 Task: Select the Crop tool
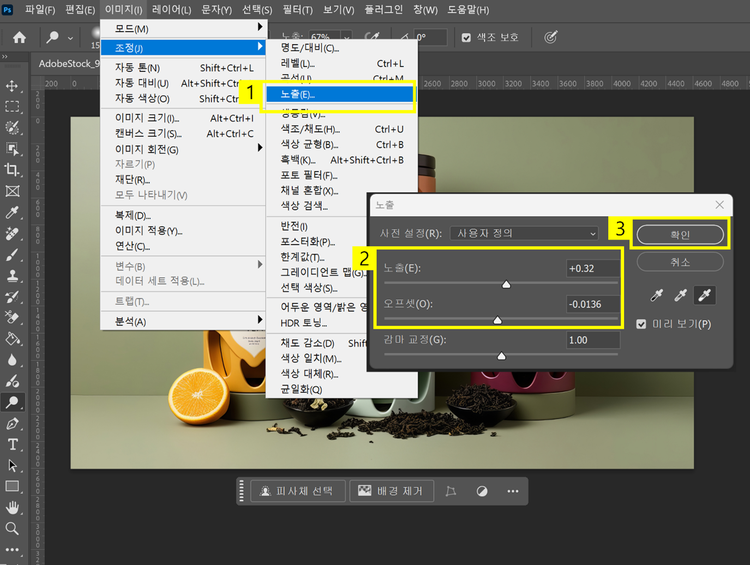(x=13, y=170)
